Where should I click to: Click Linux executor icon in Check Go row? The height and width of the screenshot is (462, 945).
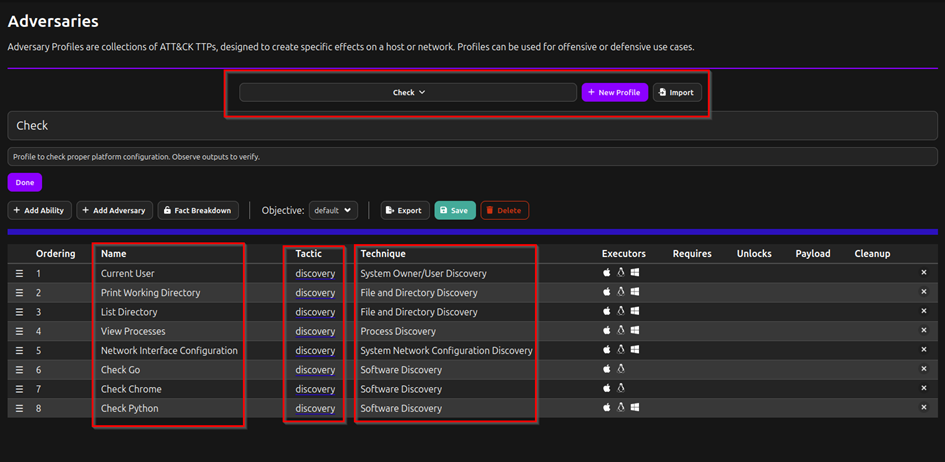pos(621,370)
